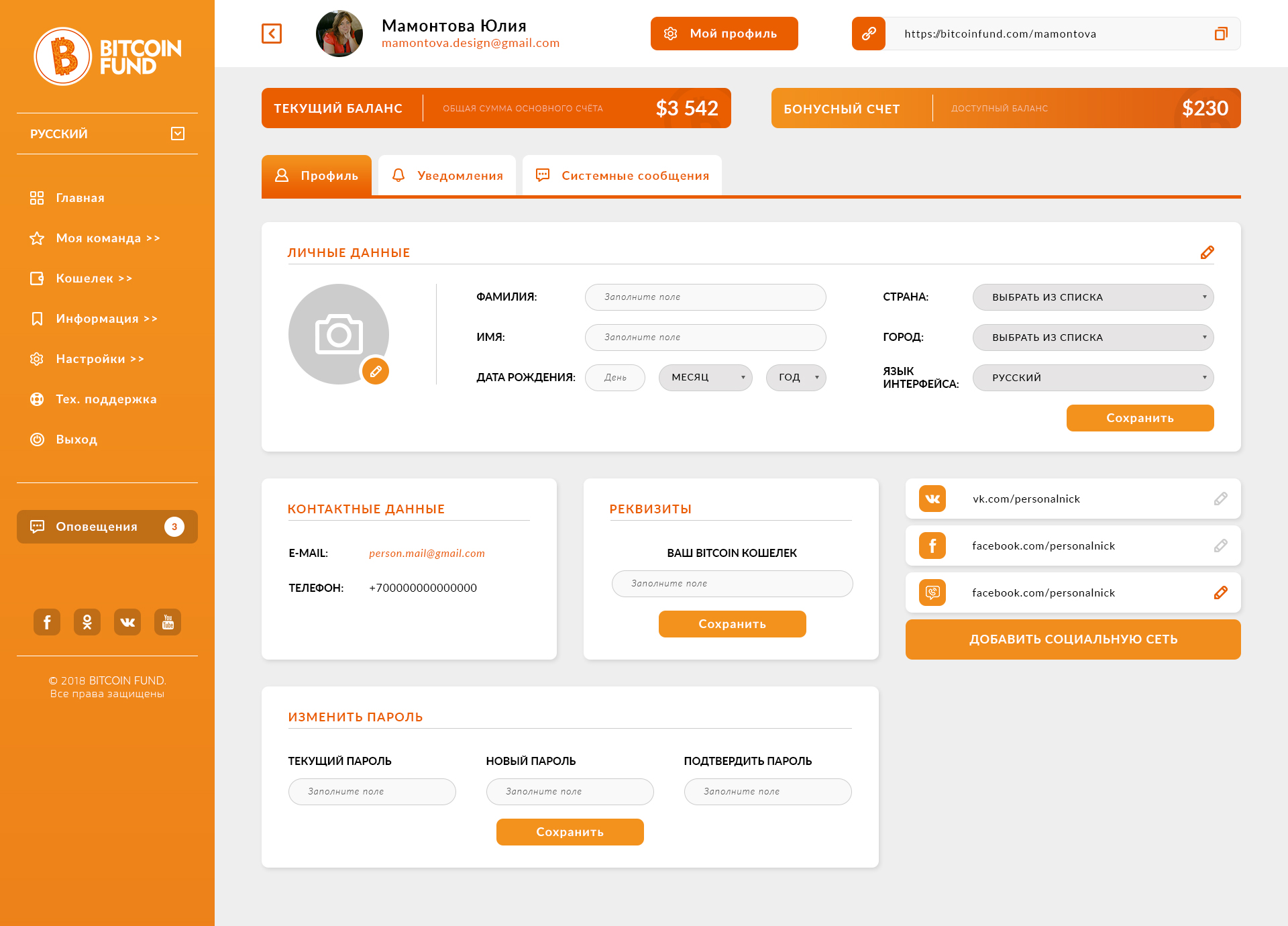Click the lifebuoy icon next to Тех. поддержка
This screenshot has width=1288, height=926.
[x=37, y=399]
